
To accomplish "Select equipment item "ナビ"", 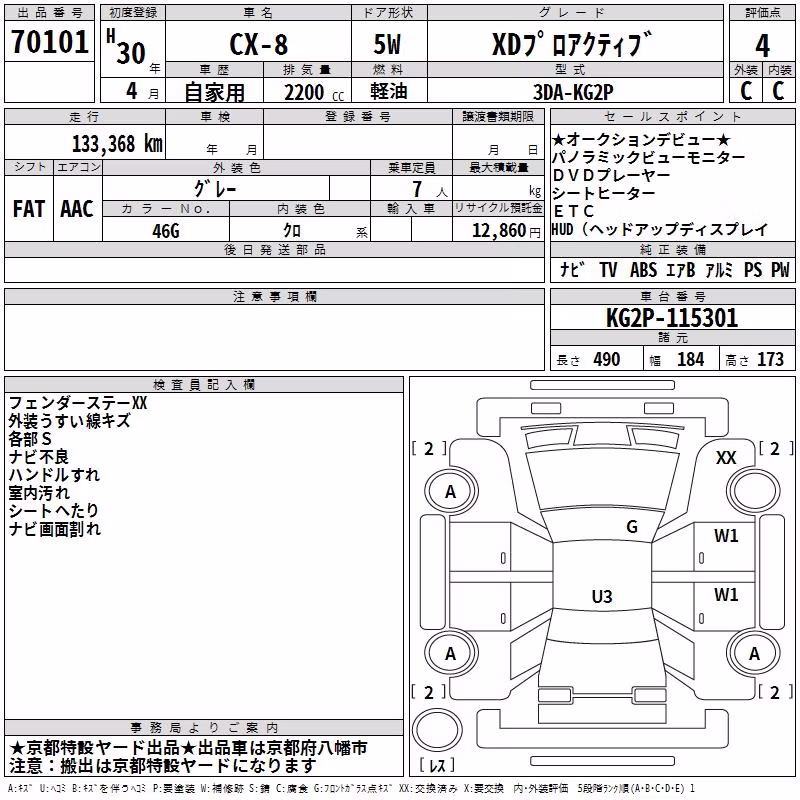I will [572, 270].
